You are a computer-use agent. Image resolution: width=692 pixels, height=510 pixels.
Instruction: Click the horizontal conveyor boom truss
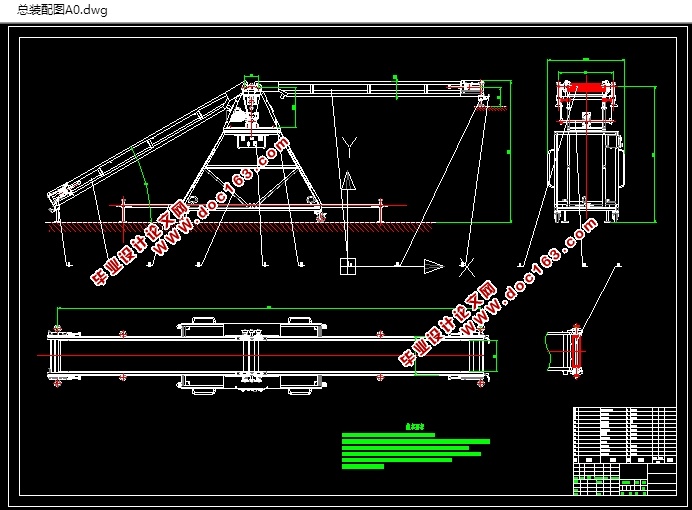[x=371, y=87]
